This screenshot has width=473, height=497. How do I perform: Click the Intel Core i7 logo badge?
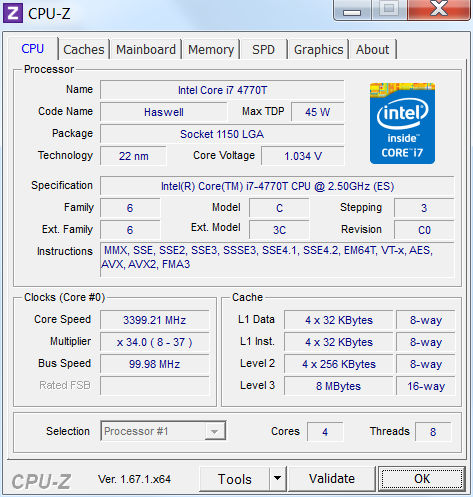[x=402, y=123]
